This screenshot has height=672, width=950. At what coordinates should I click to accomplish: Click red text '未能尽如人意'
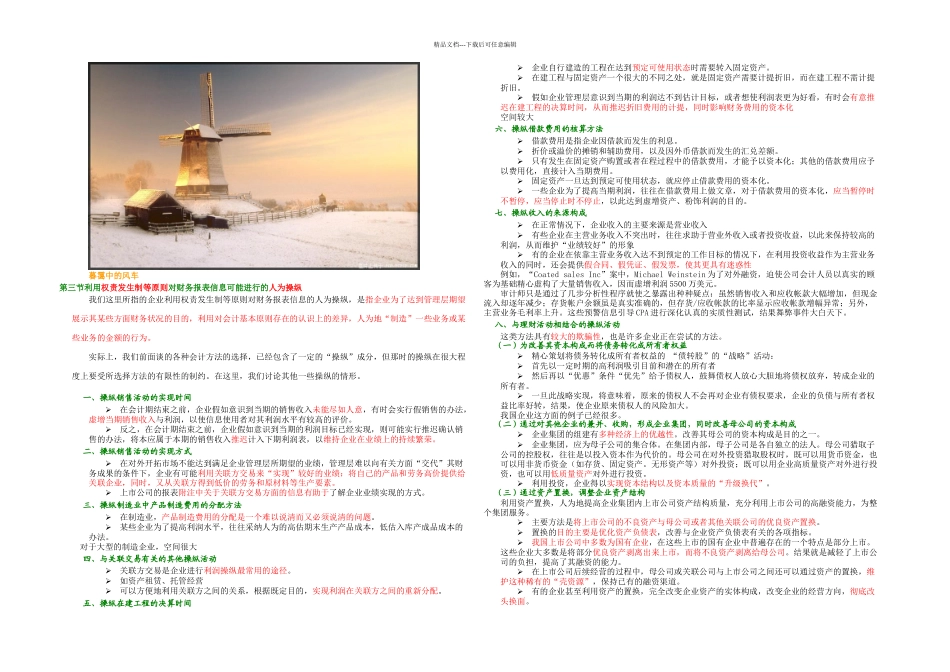point(337,410)
